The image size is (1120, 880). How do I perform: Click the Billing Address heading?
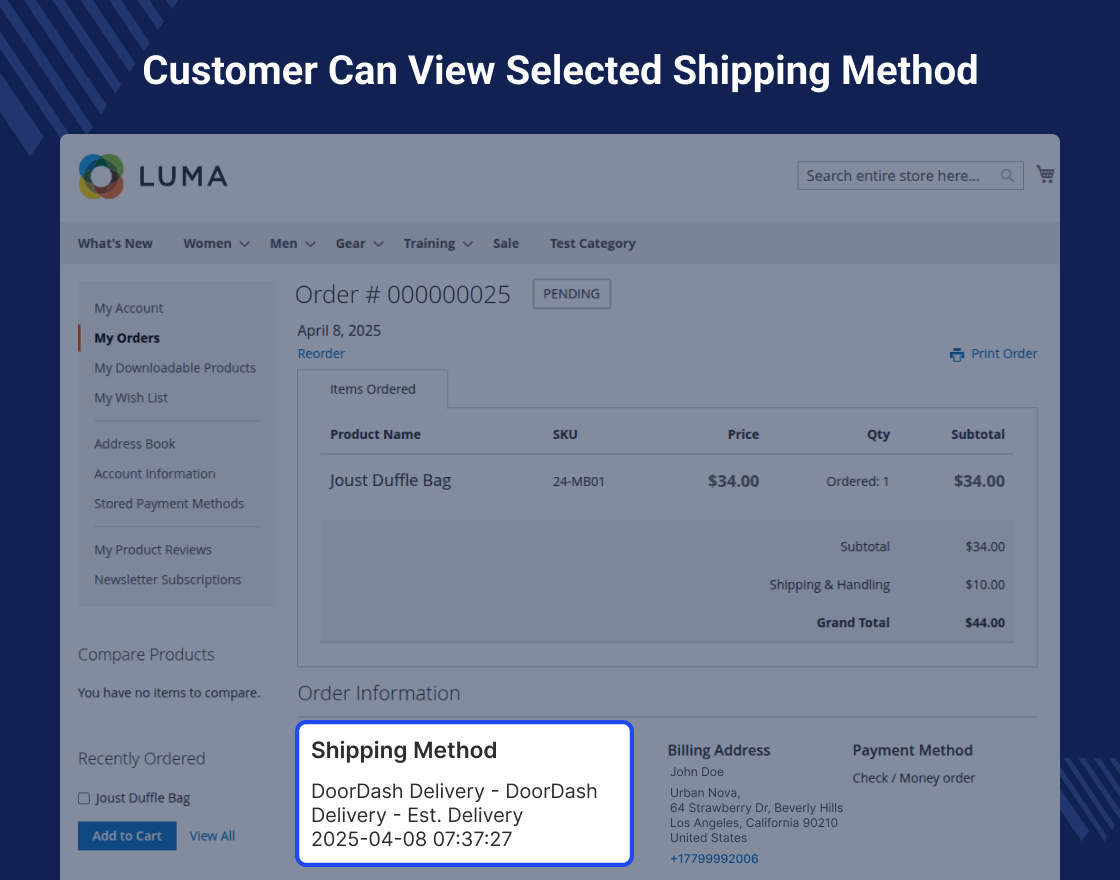coord(719,750)
